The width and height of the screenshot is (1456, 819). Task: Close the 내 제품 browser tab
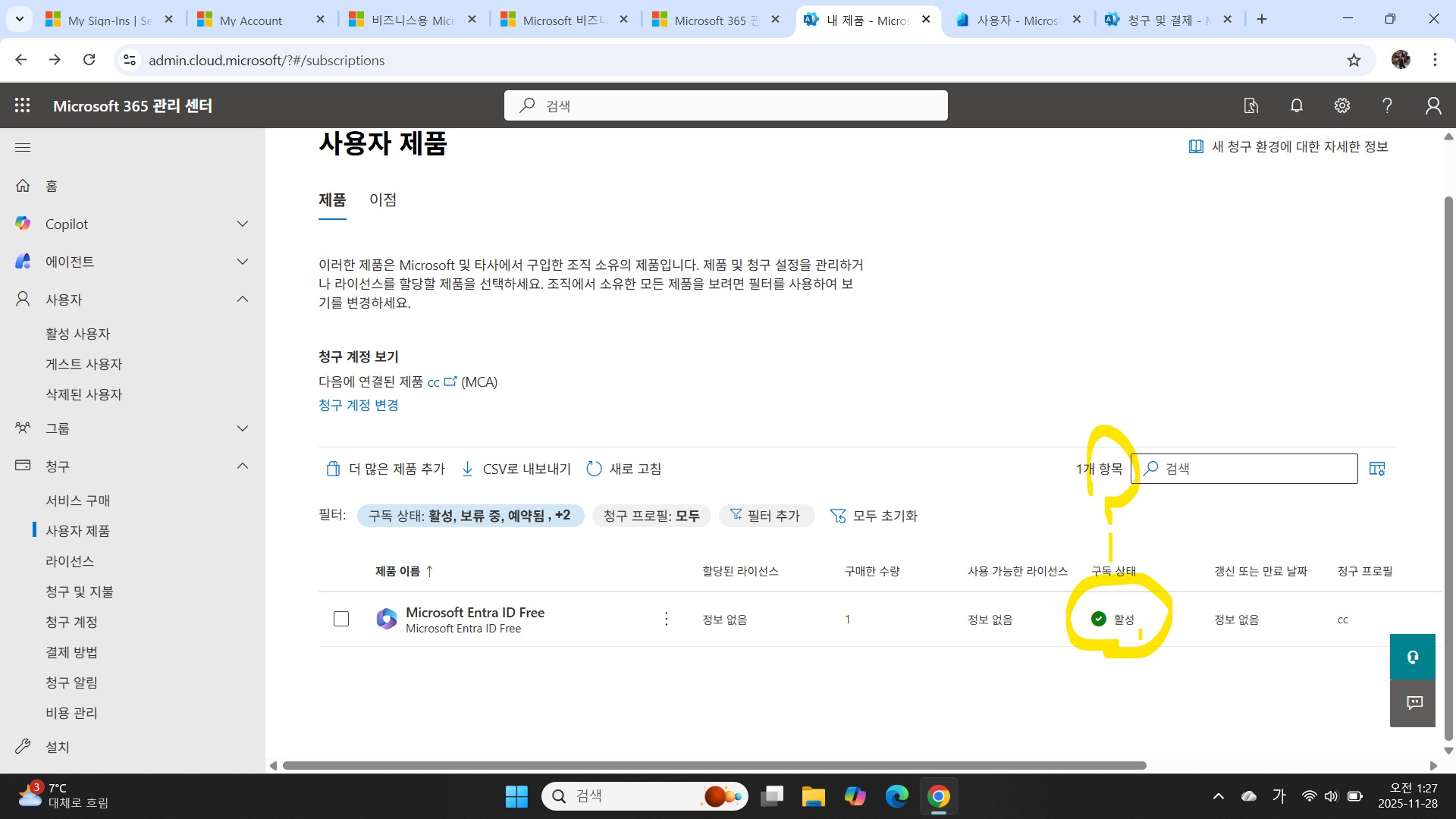tap(926, 20)
